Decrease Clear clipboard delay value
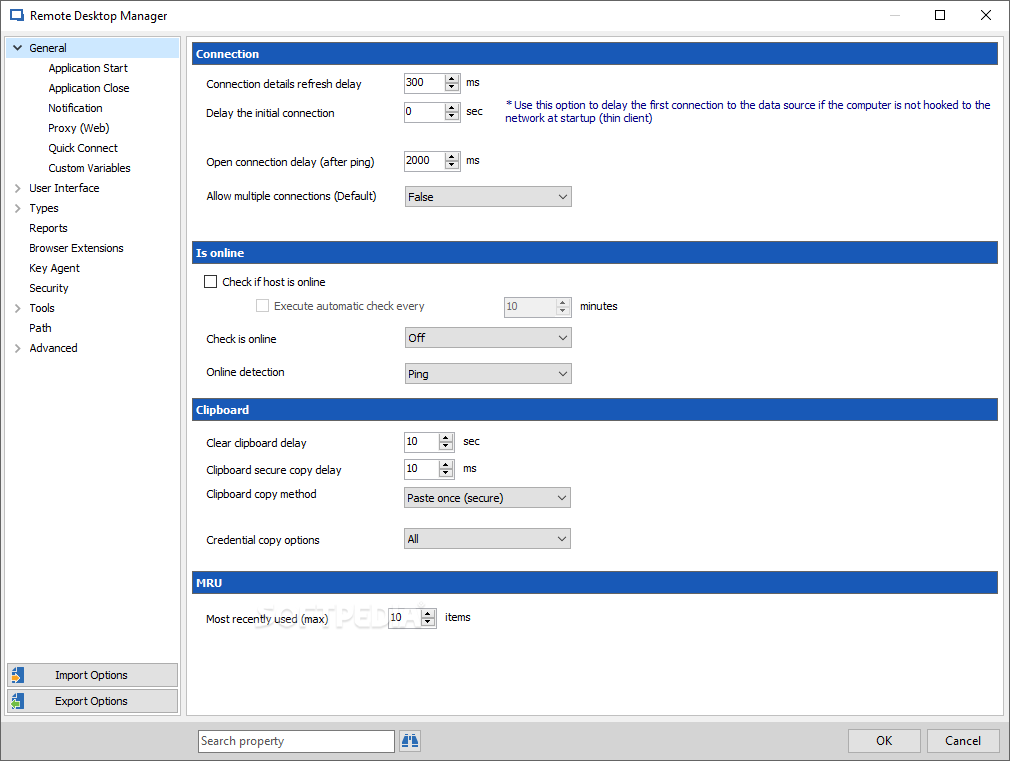 coord(446,446)
